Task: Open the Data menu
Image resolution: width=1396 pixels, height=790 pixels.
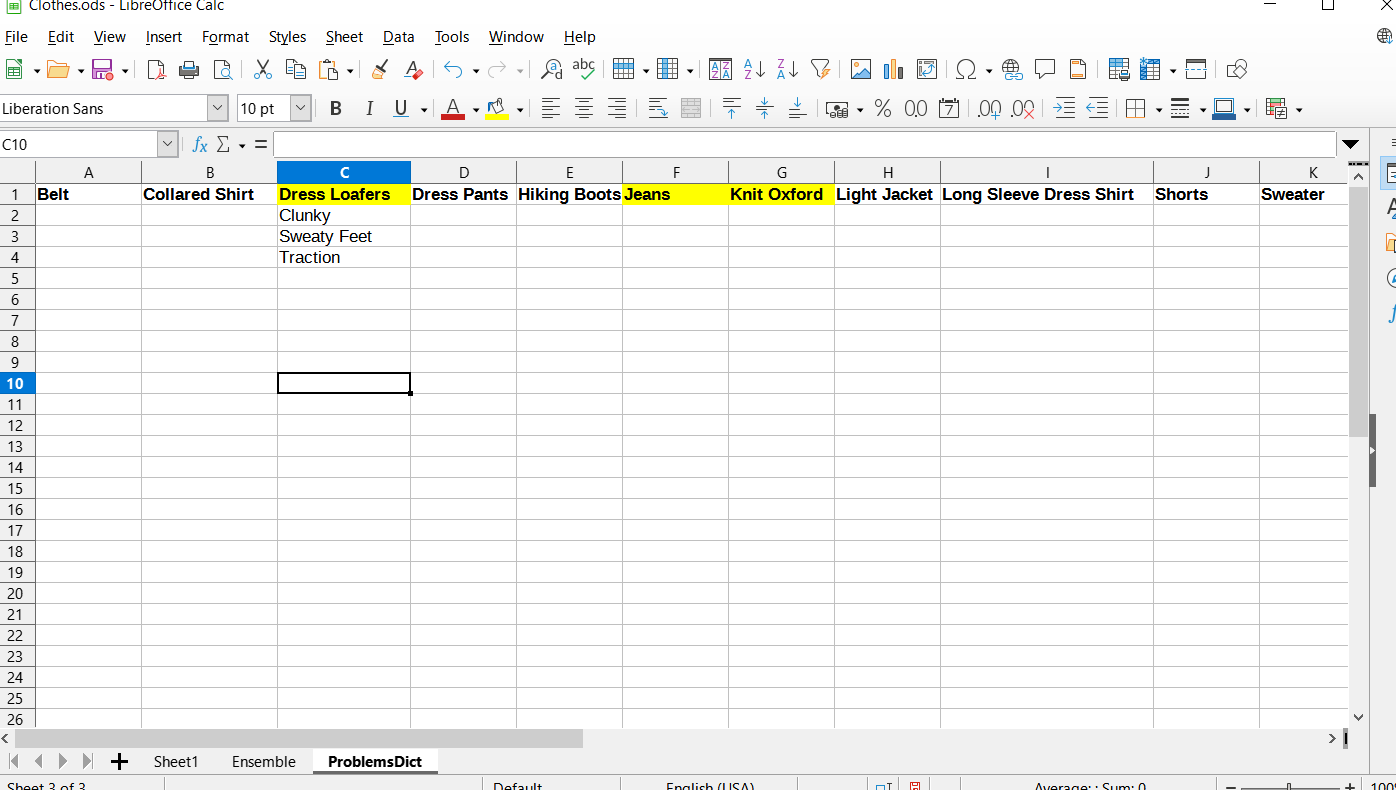Action: 398,37
